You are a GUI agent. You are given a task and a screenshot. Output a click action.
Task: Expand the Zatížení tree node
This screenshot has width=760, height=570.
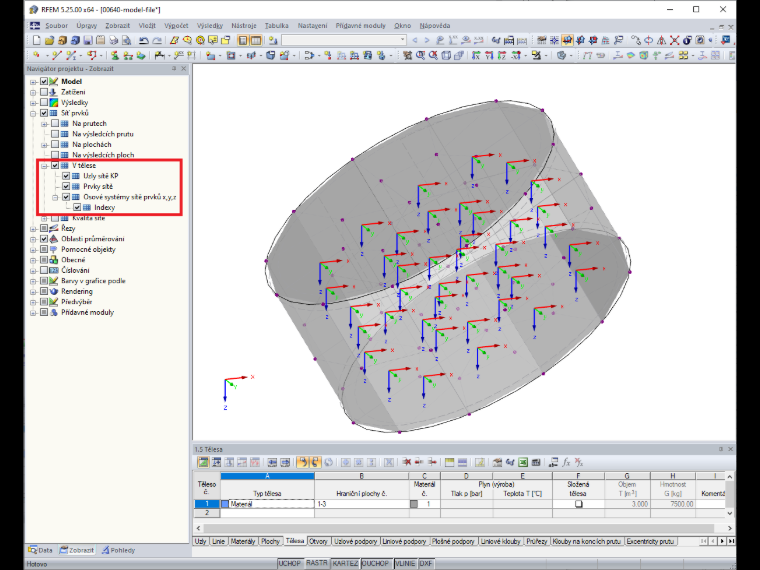coord(33,93)
